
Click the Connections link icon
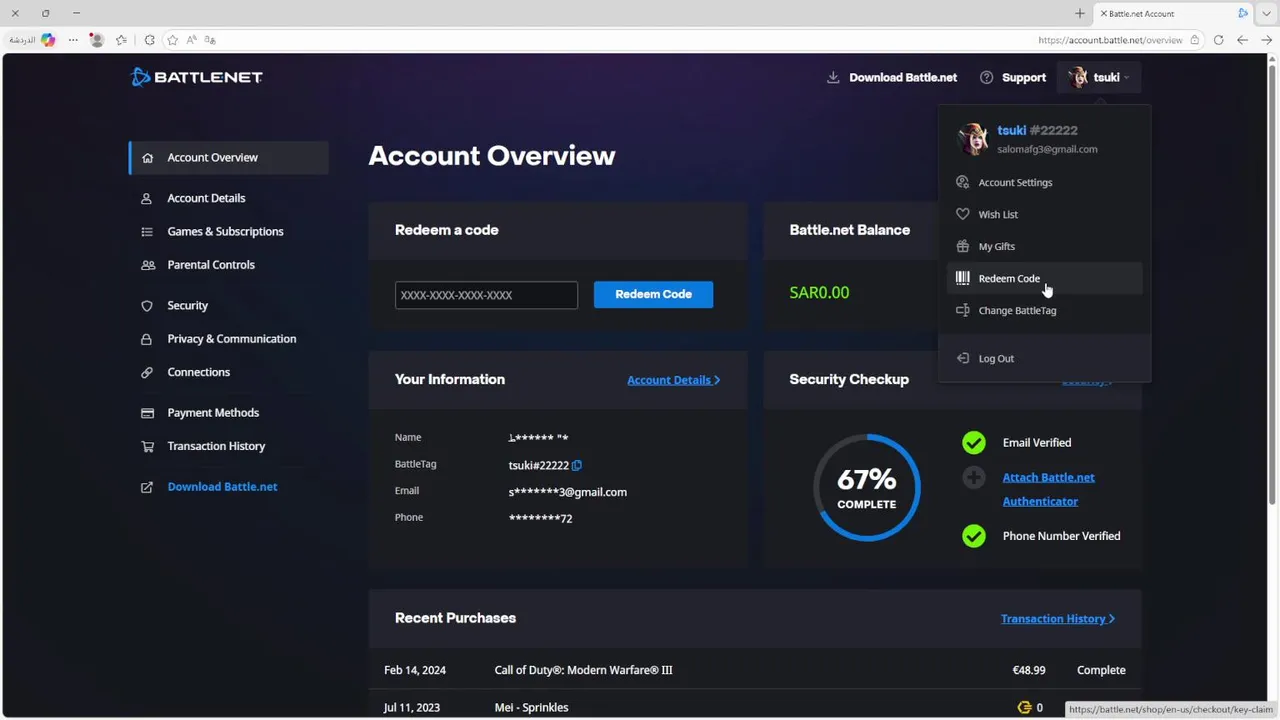[148, 372]
